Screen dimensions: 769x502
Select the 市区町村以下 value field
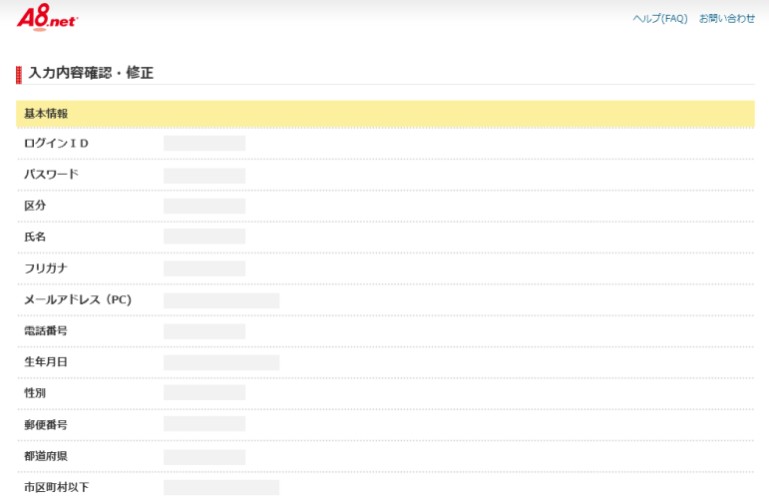tap(221, 487)
